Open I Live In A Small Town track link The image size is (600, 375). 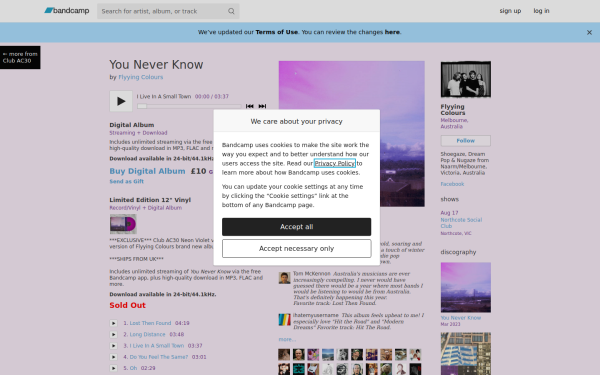157,346
